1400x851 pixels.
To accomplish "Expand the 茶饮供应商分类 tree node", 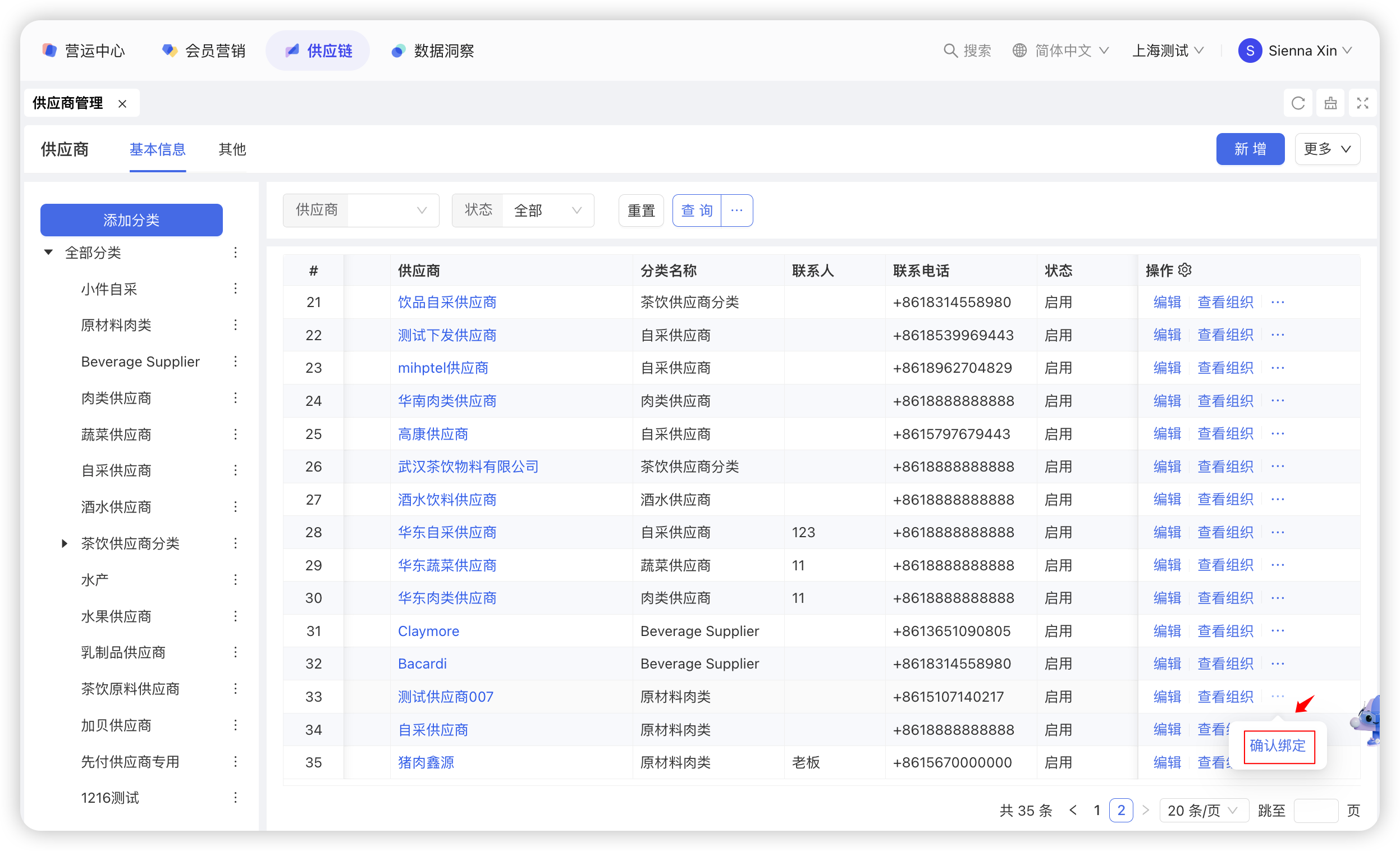I will [x=65, y=543].
